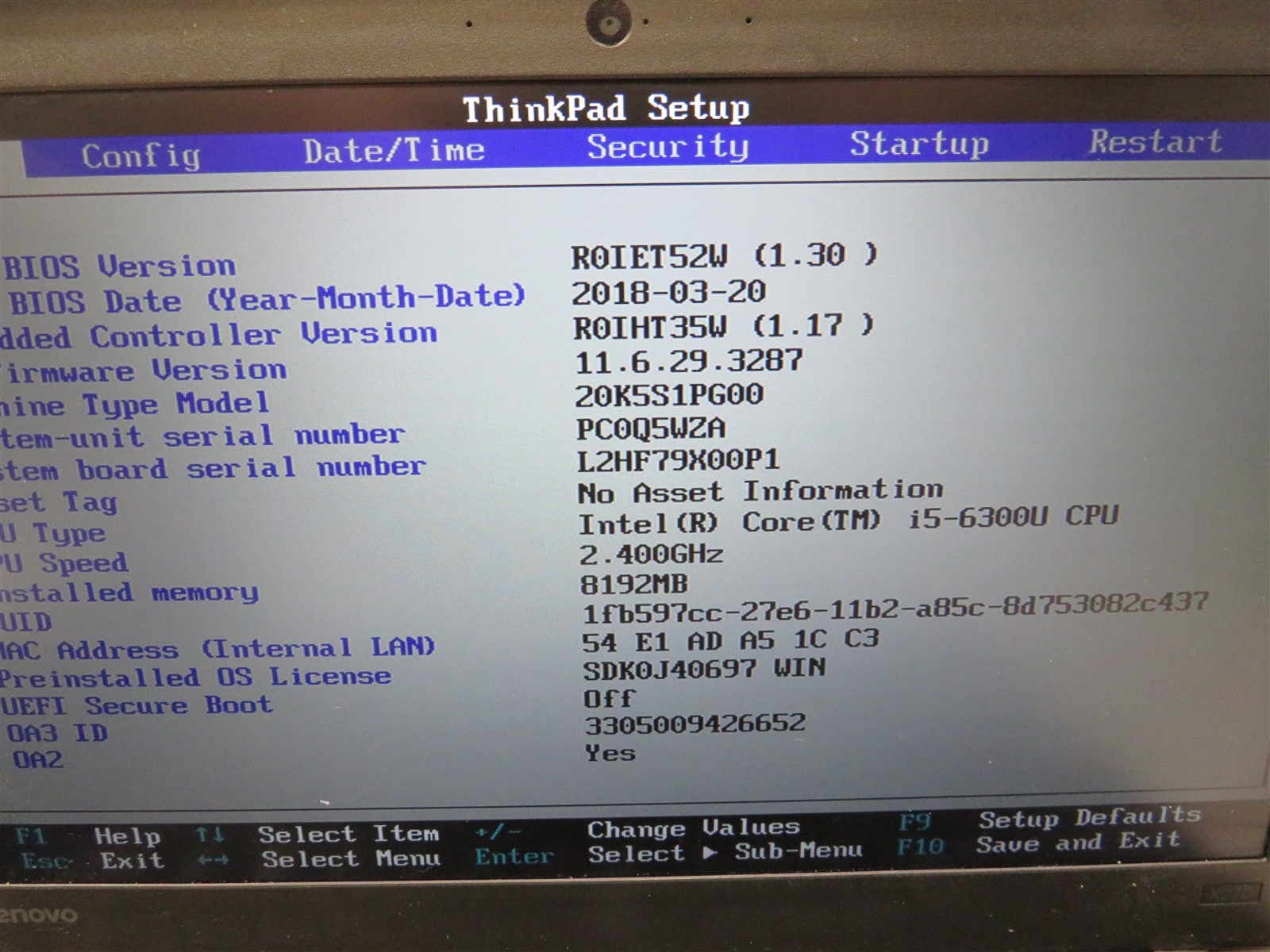Click the OA2 Yes value
The image size is (1270, 952).
[610, 752]
